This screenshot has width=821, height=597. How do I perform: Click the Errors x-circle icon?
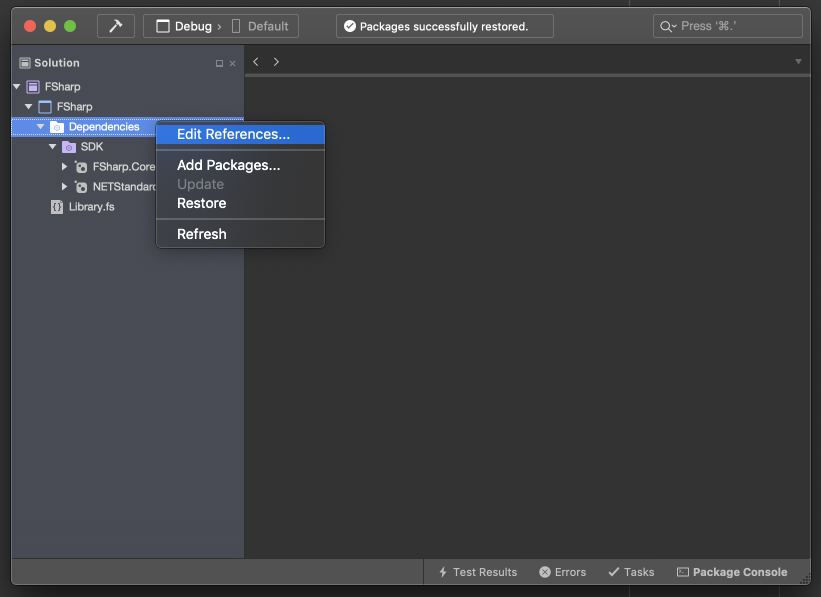click(x=545, y=572)
